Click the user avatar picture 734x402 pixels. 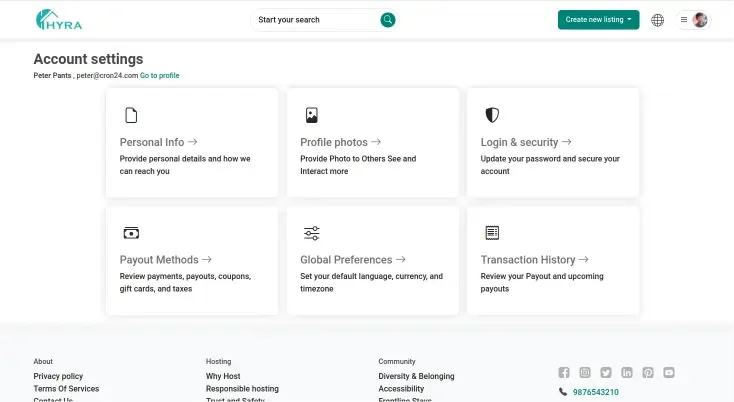[x=700, y=20]
